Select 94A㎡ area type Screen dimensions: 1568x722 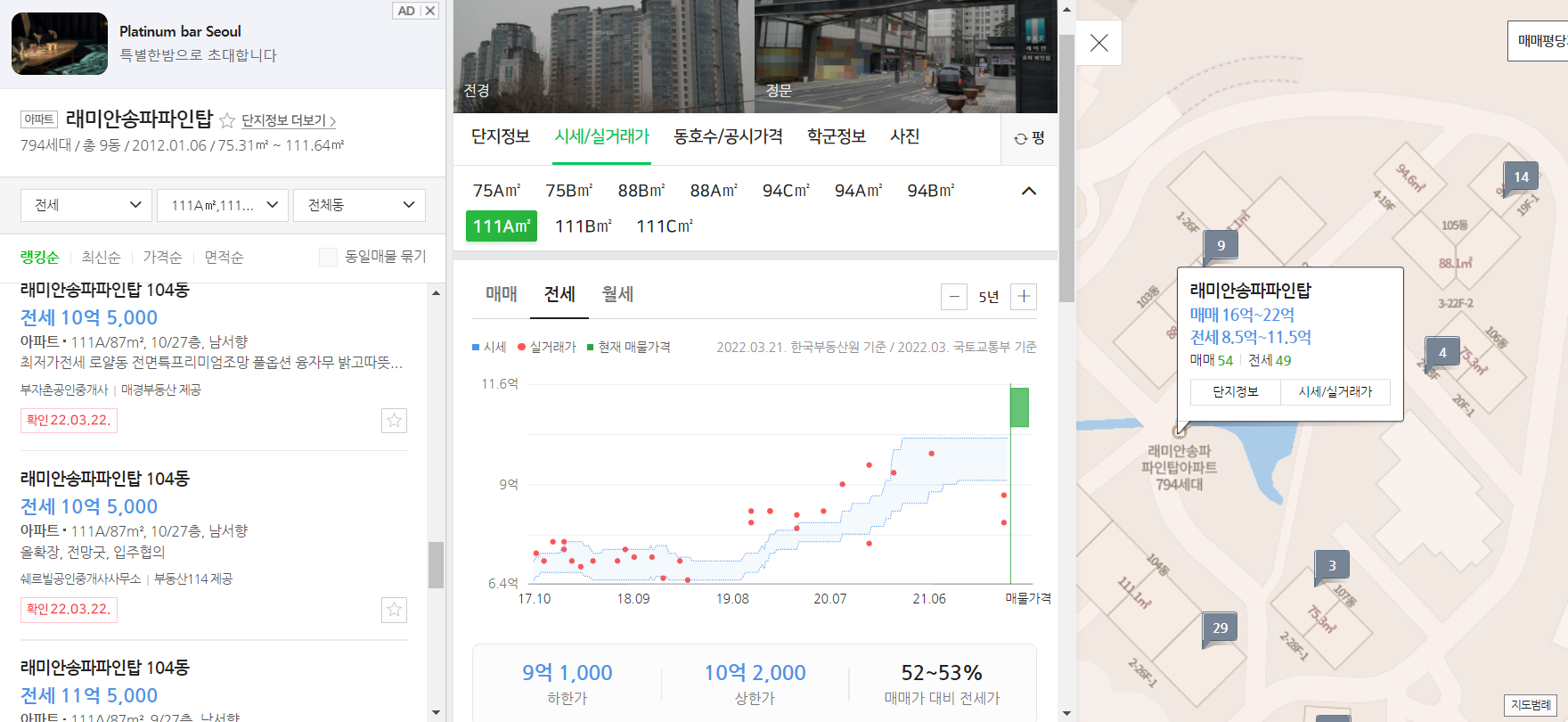pos(859,191)
